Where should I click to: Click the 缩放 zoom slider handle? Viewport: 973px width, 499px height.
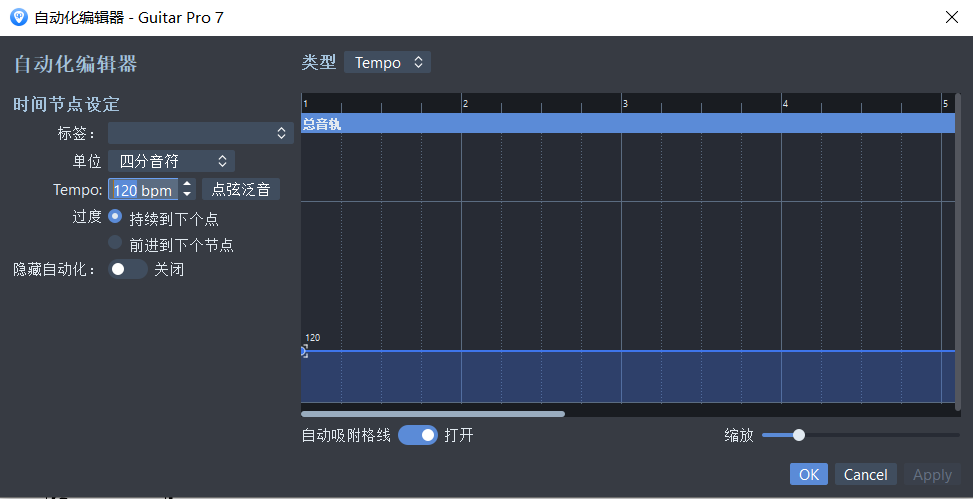pyautogui.click(x=798, y=435)
